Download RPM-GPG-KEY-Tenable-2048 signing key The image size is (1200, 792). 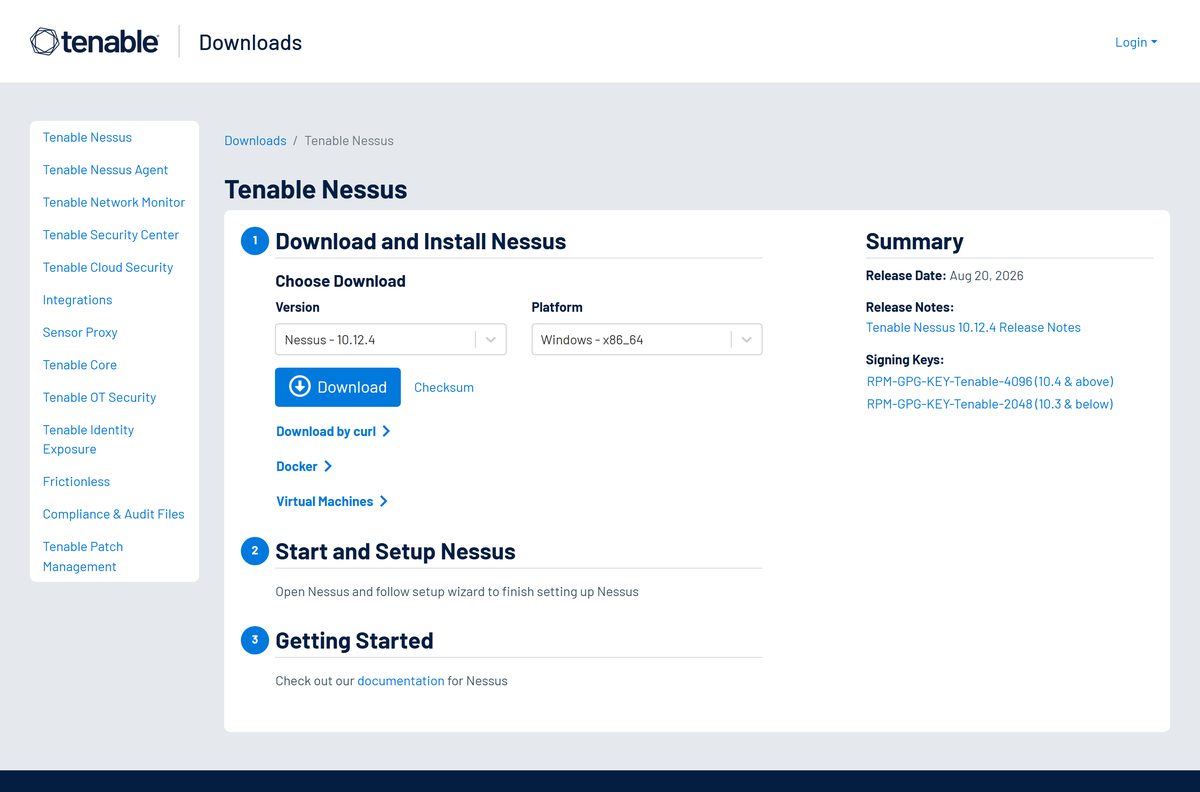click(990, 404)
